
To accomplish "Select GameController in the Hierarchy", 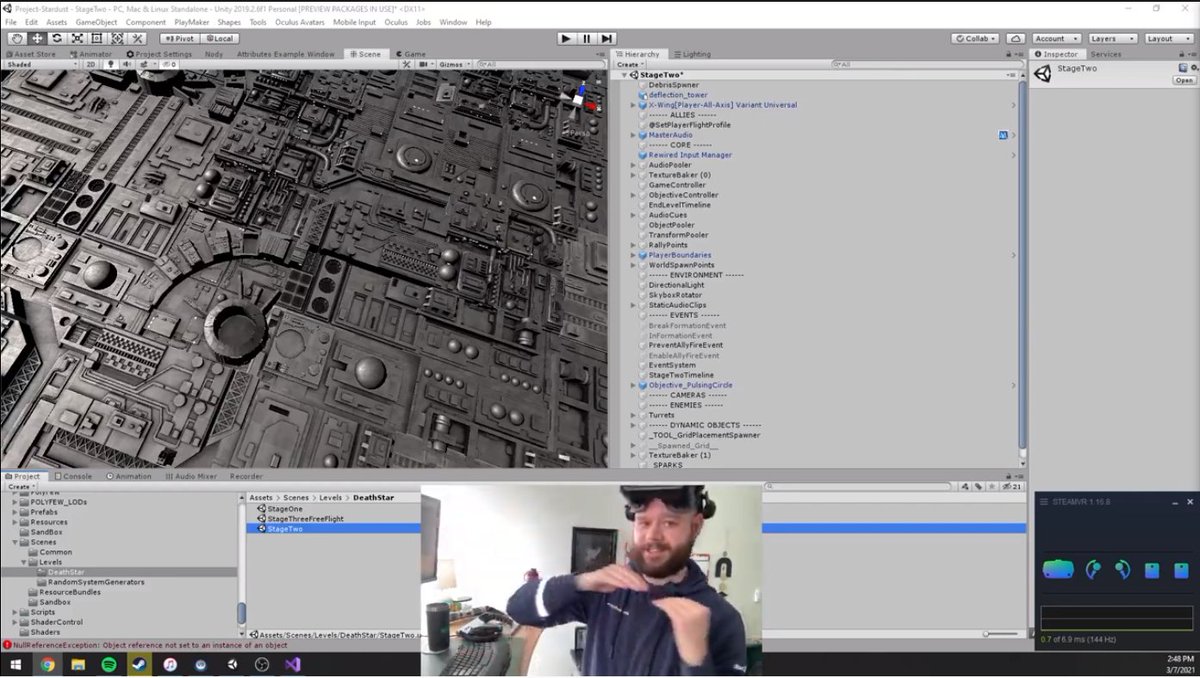I will [x=676, y=185].
